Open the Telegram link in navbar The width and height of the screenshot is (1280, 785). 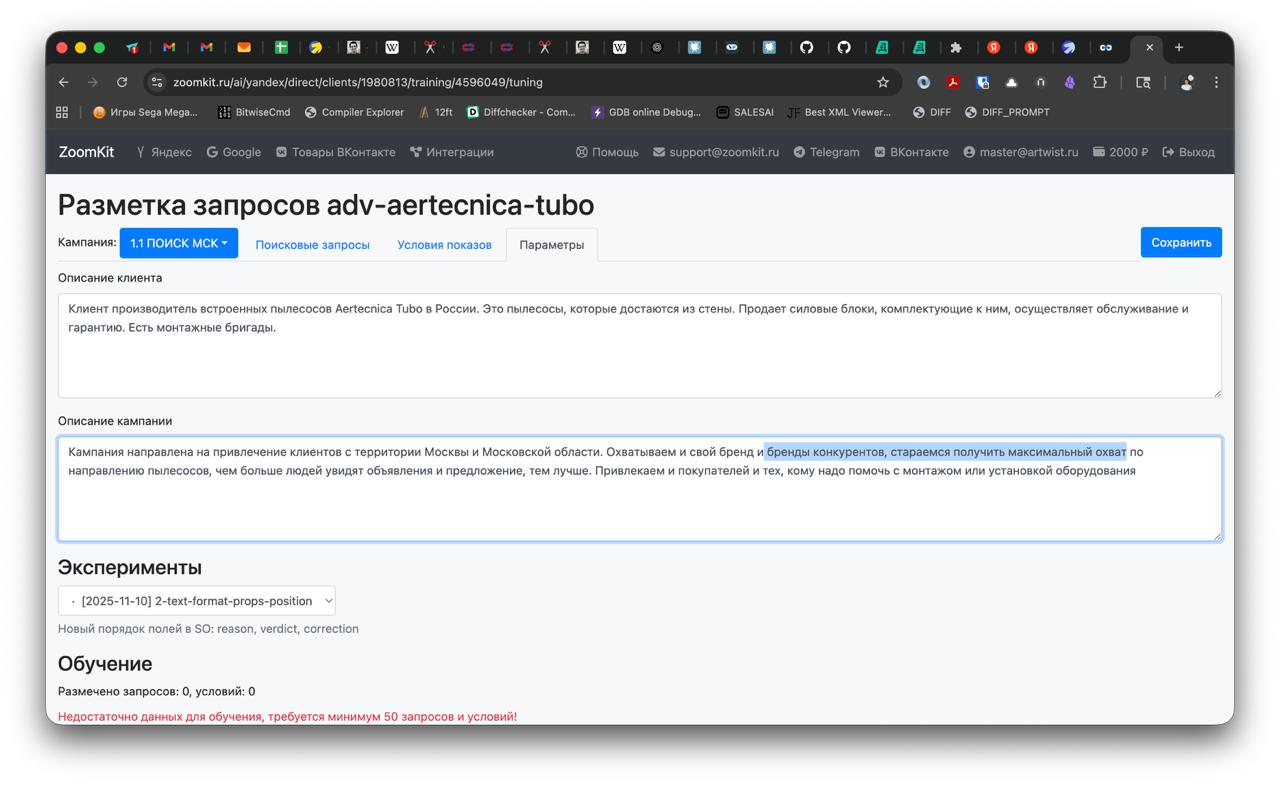point(827,152)
